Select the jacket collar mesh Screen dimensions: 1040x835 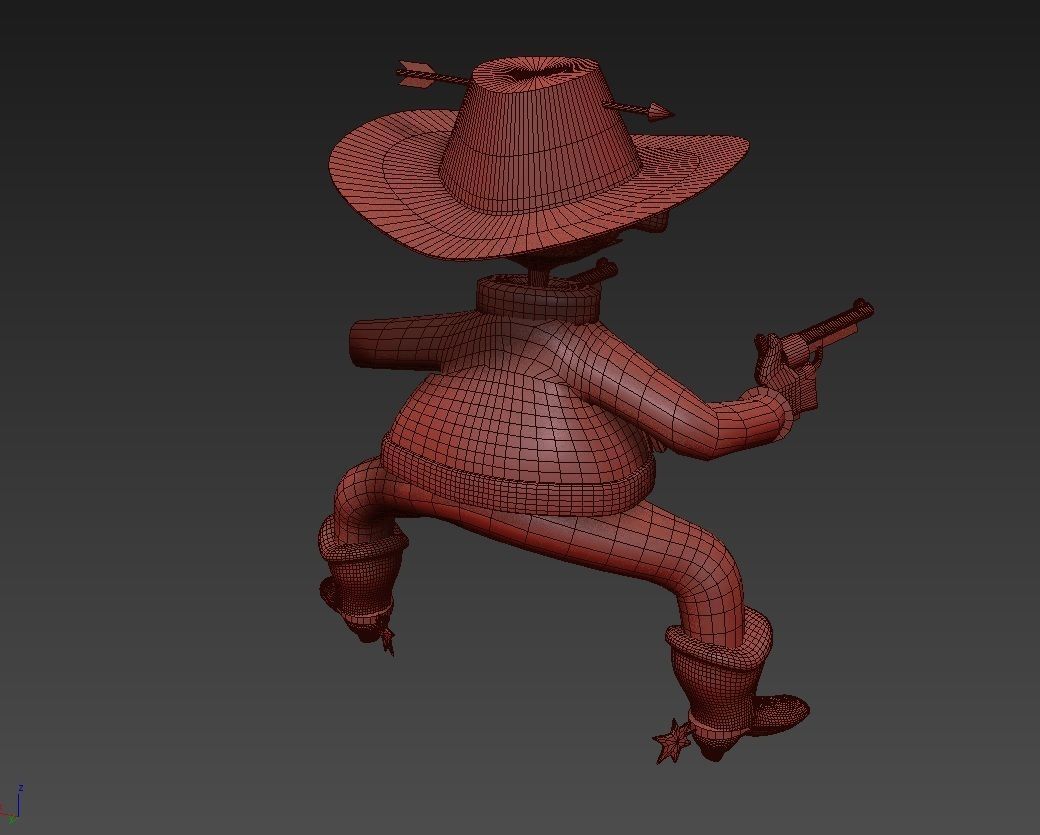coord(539,299)
